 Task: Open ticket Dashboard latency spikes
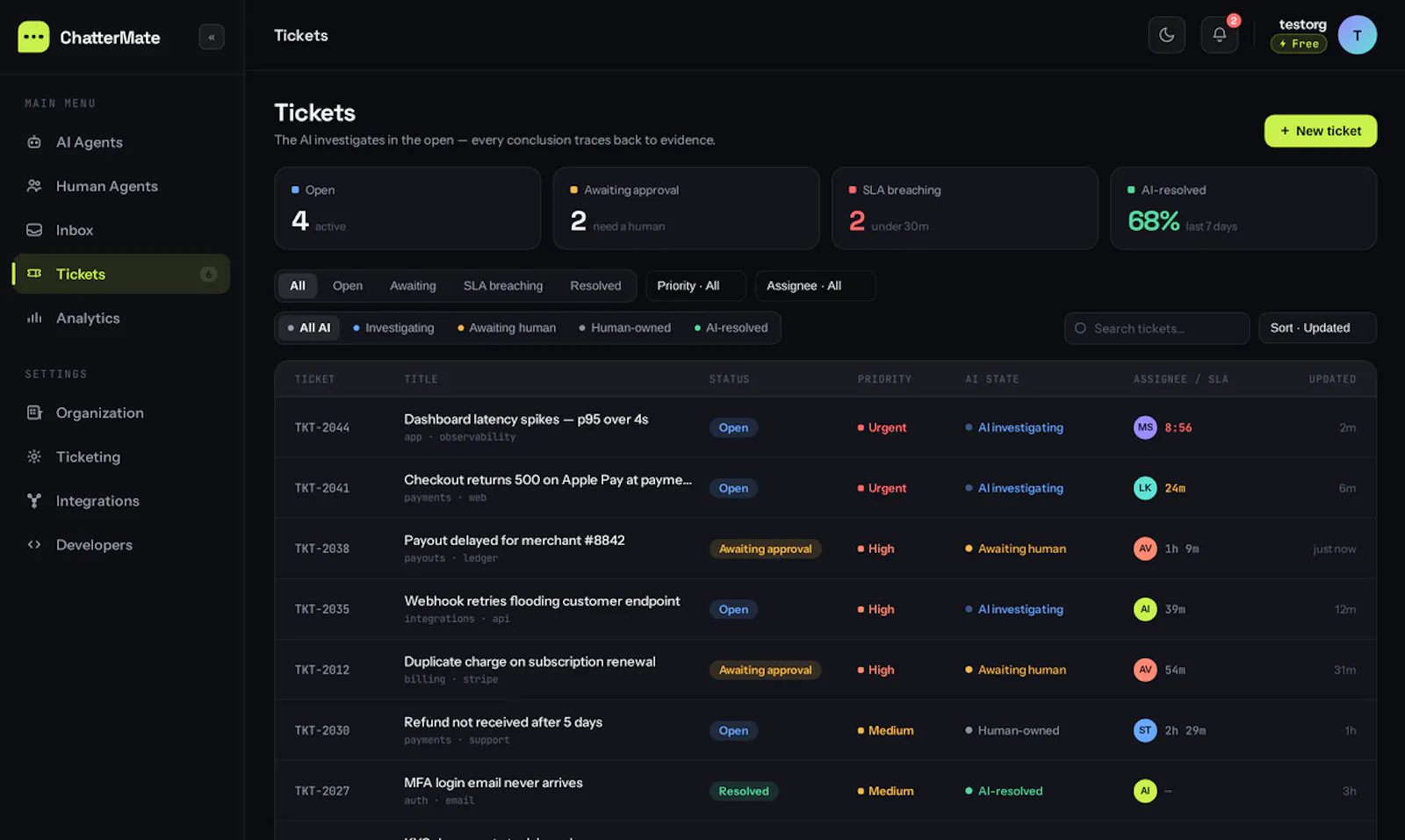526,420
